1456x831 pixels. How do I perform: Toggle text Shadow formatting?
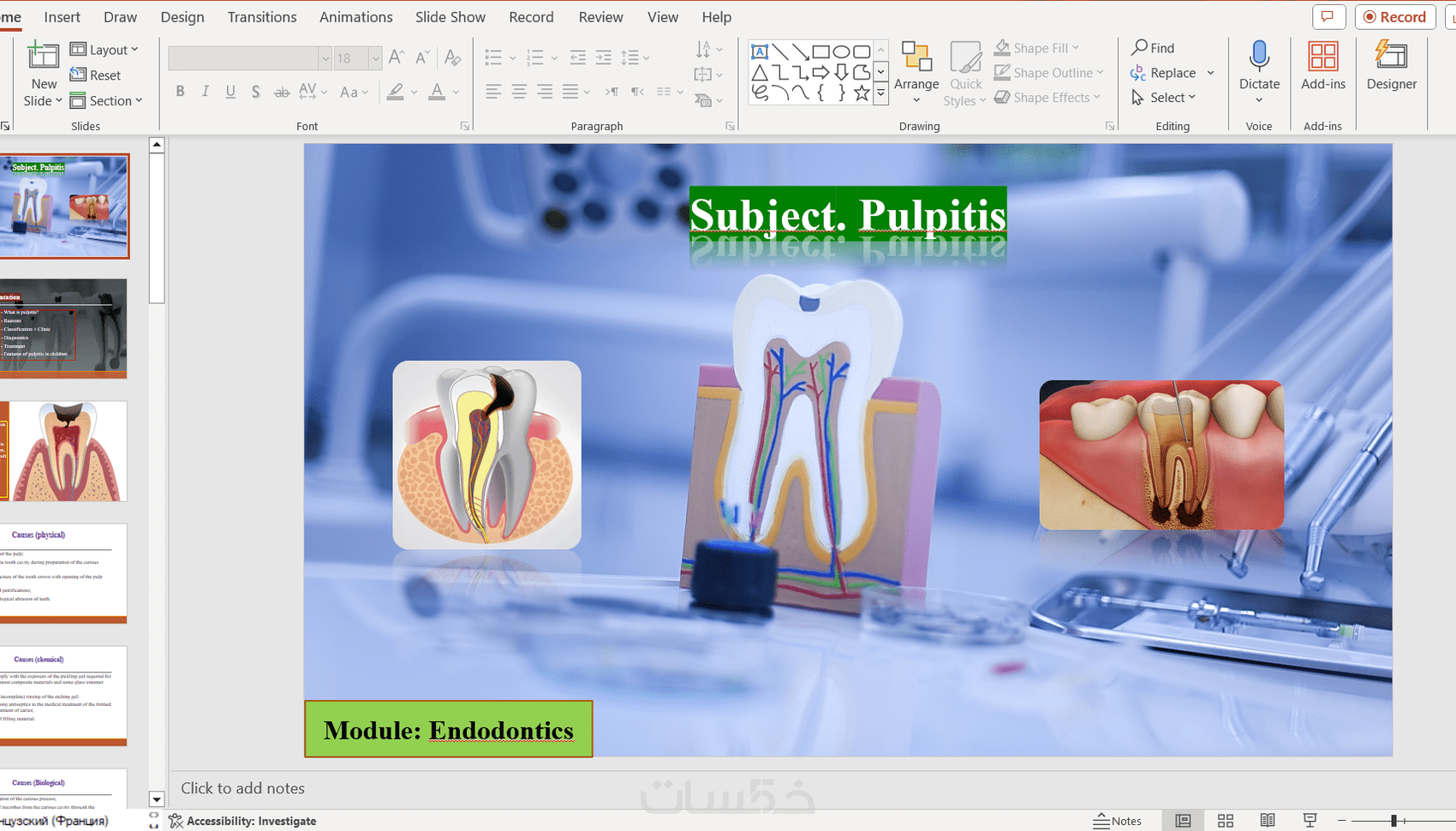(255, 92)
